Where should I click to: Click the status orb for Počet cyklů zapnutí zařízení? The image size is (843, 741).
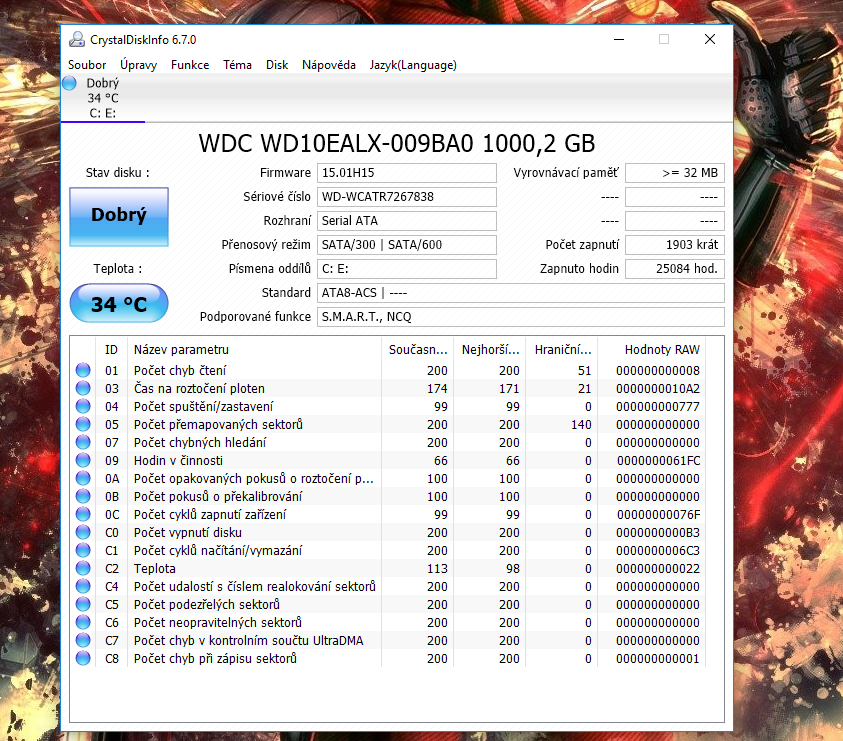coord(83,514)
